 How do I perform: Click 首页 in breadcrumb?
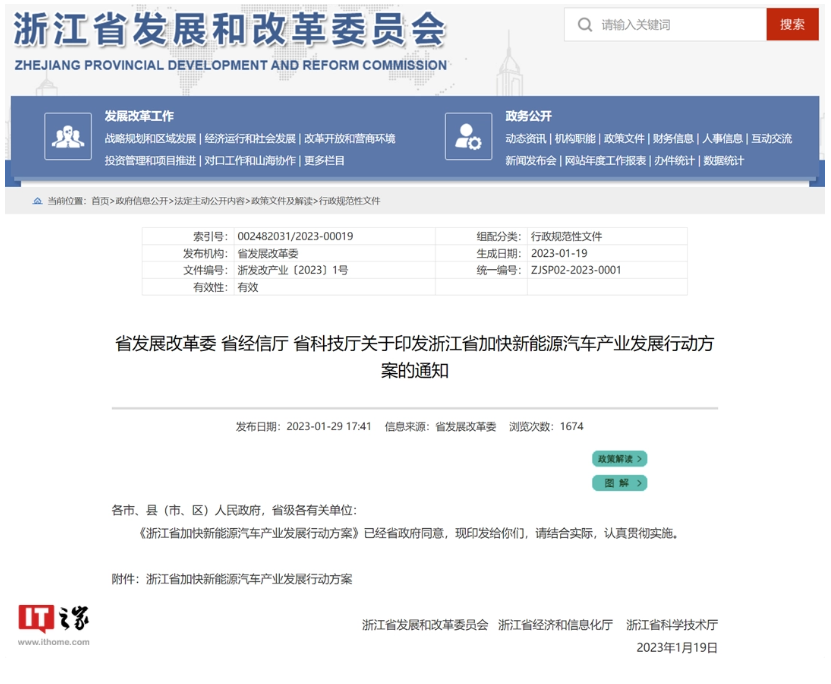pos(100,201)
